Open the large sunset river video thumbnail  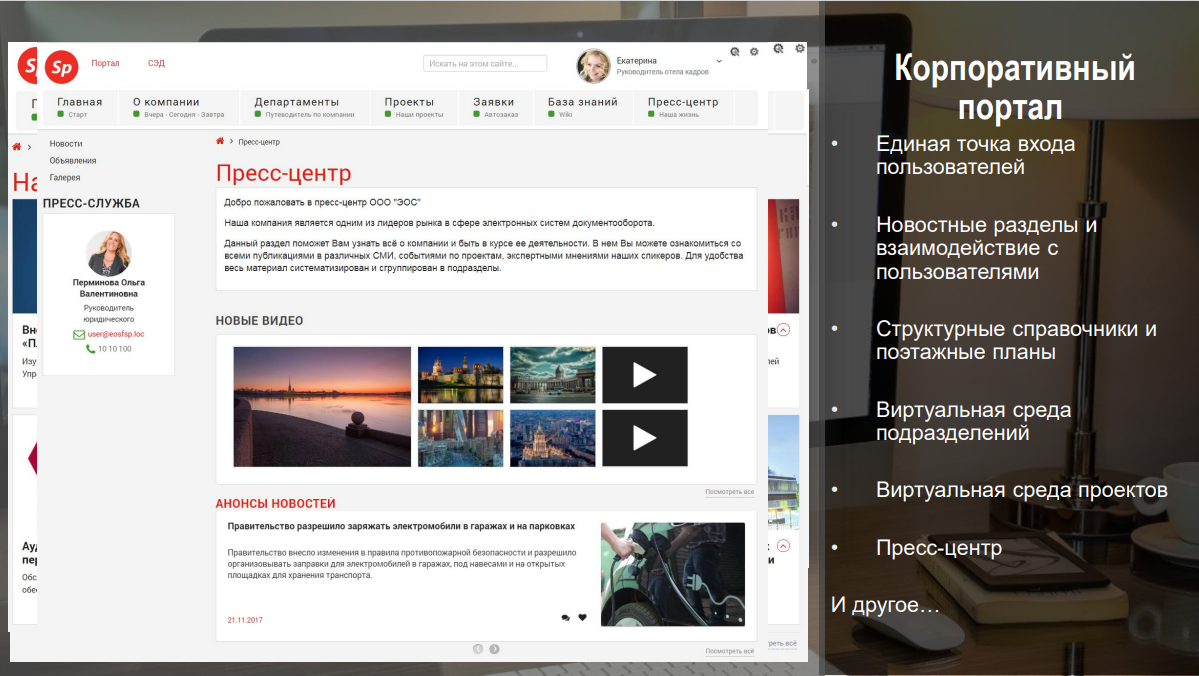[322, 407]
